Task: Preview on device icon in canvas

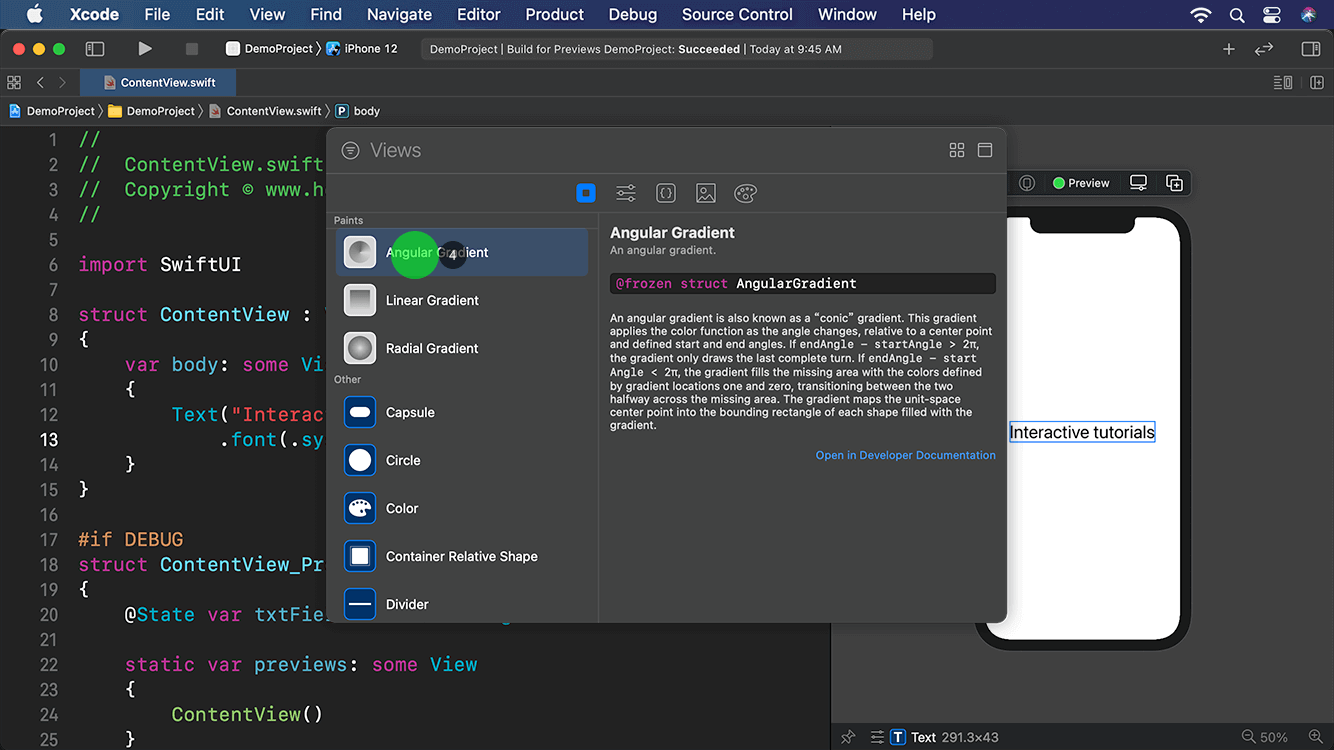Action: [x=1027, y=183]
